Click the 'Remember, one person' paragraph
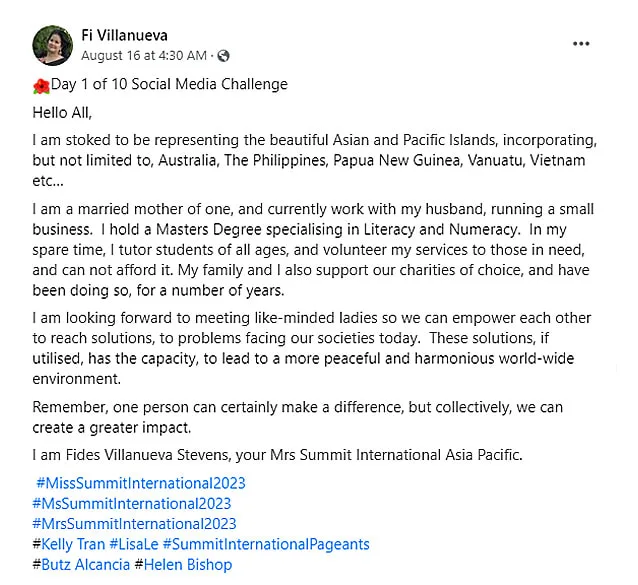The image size is (638, 585). pyautogui.click(x=298, y=417)
